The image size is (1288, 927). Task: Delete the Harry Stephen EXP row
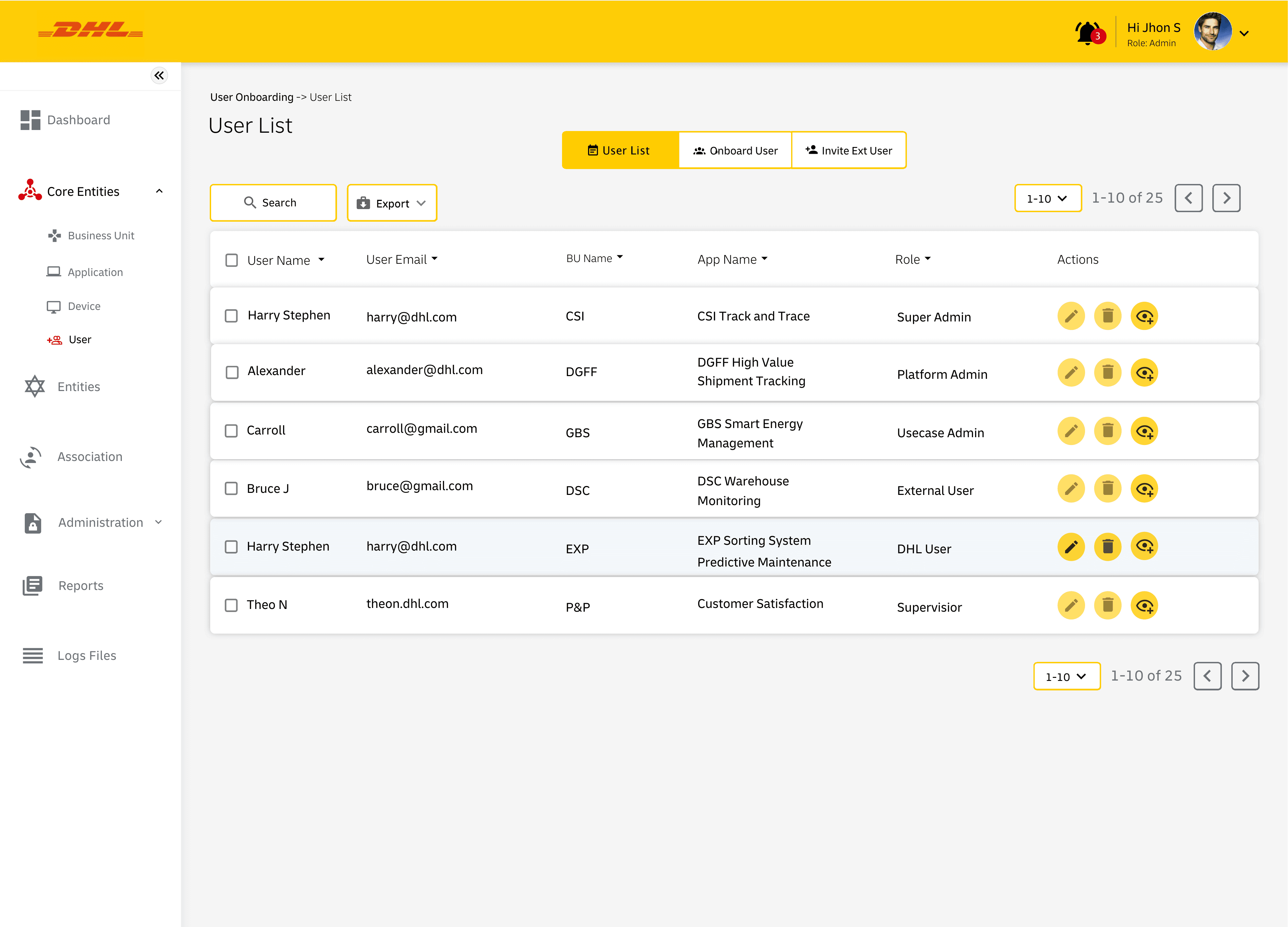[1108, 546]
